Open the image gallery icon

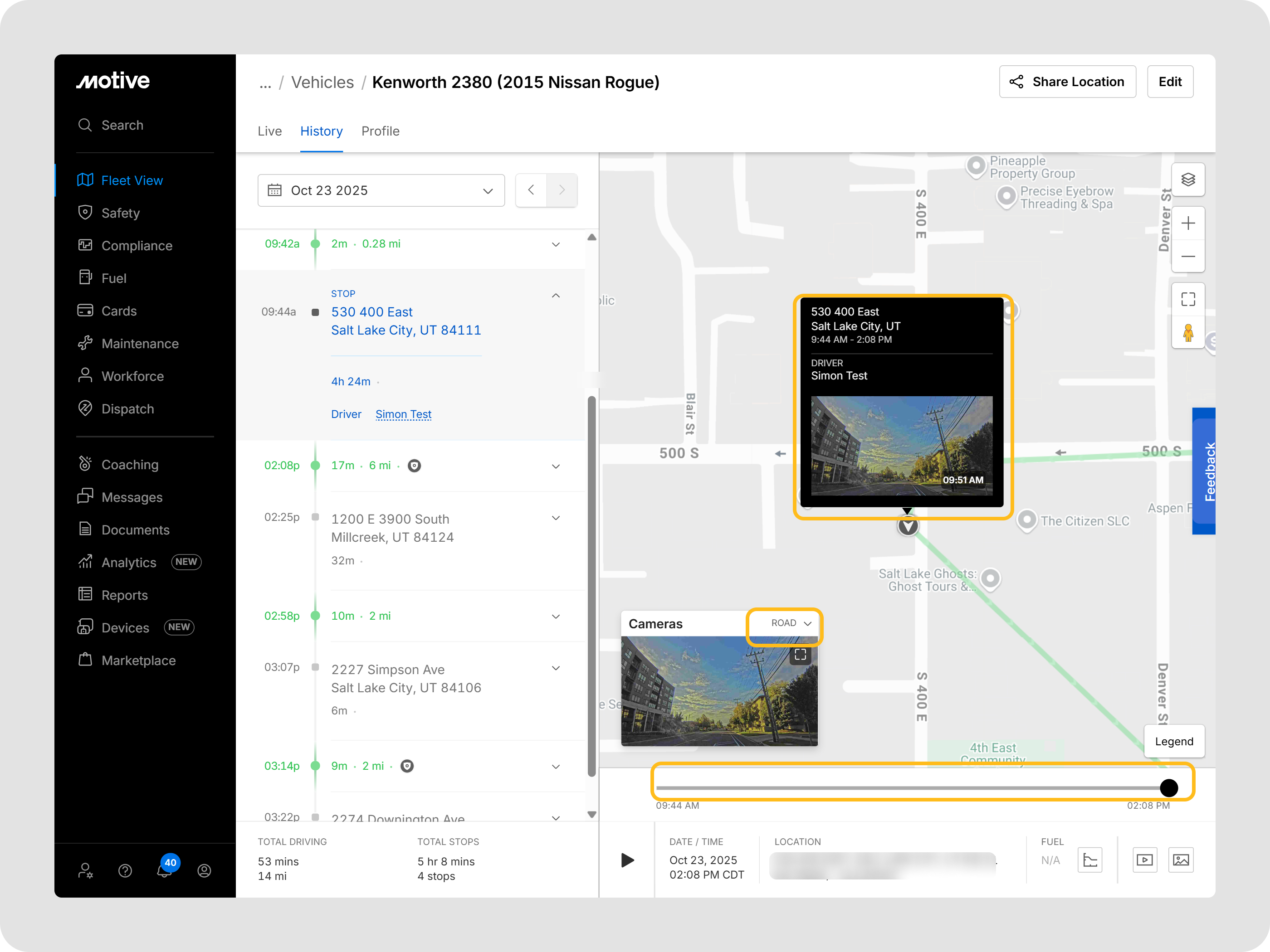(x=1181, y=860)
